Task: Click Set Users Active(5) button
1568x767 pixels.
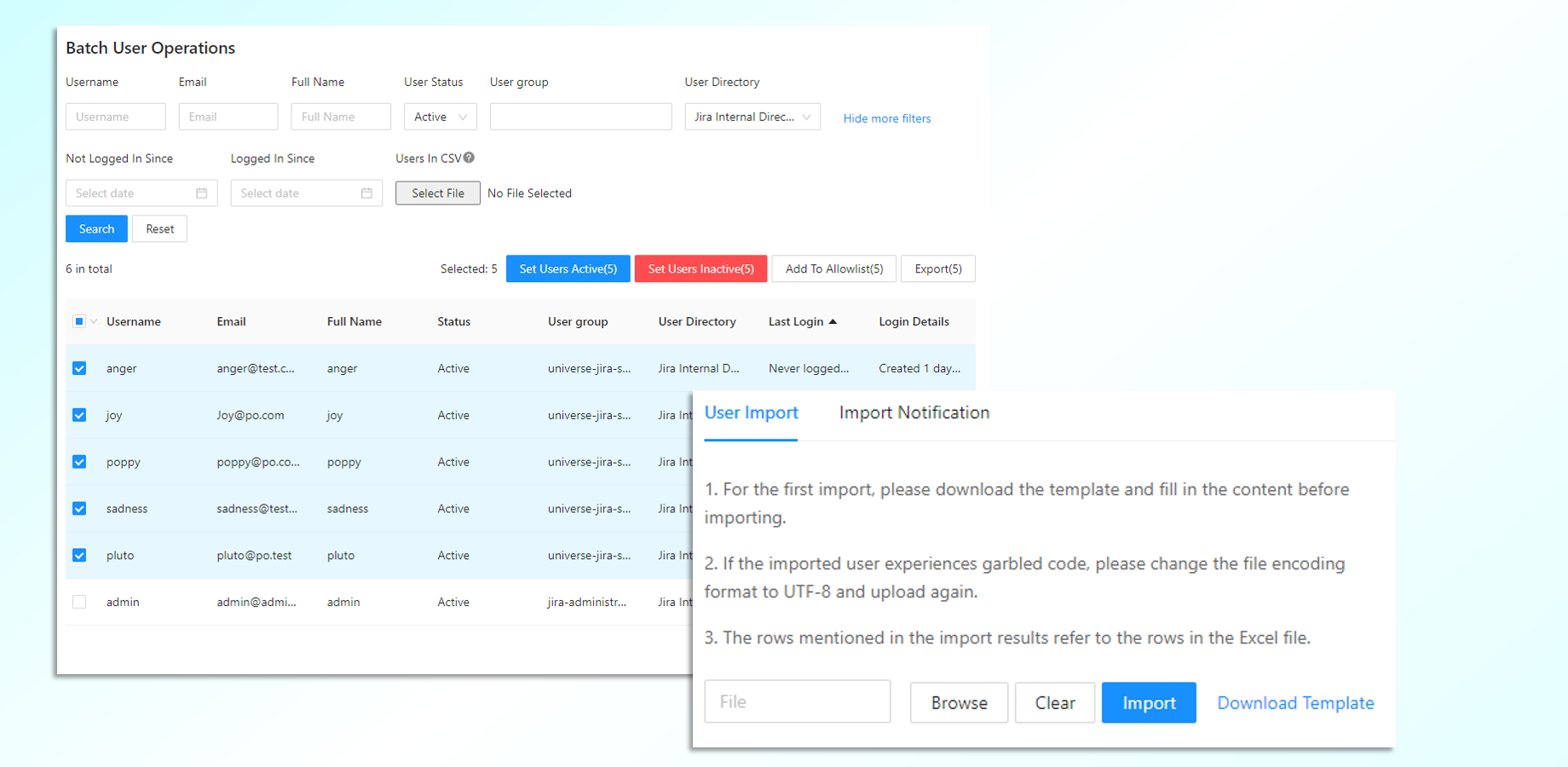Action: 568,268
